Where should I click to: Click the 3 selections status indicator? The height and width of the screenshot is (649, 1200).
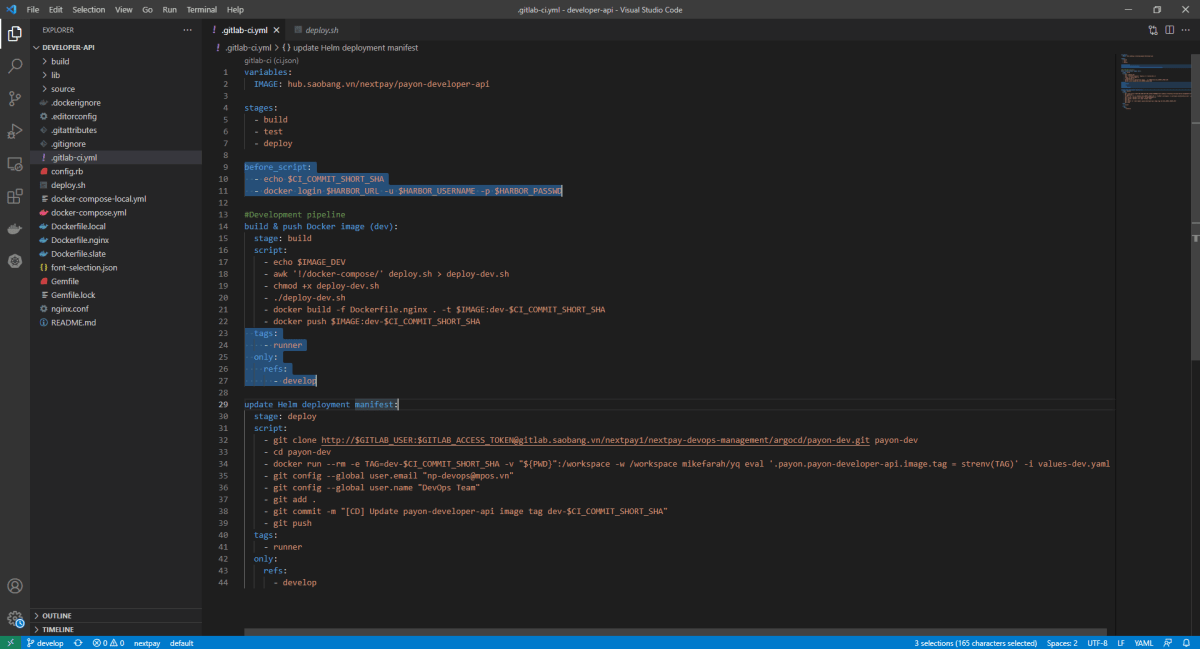[x=975, y=643]
